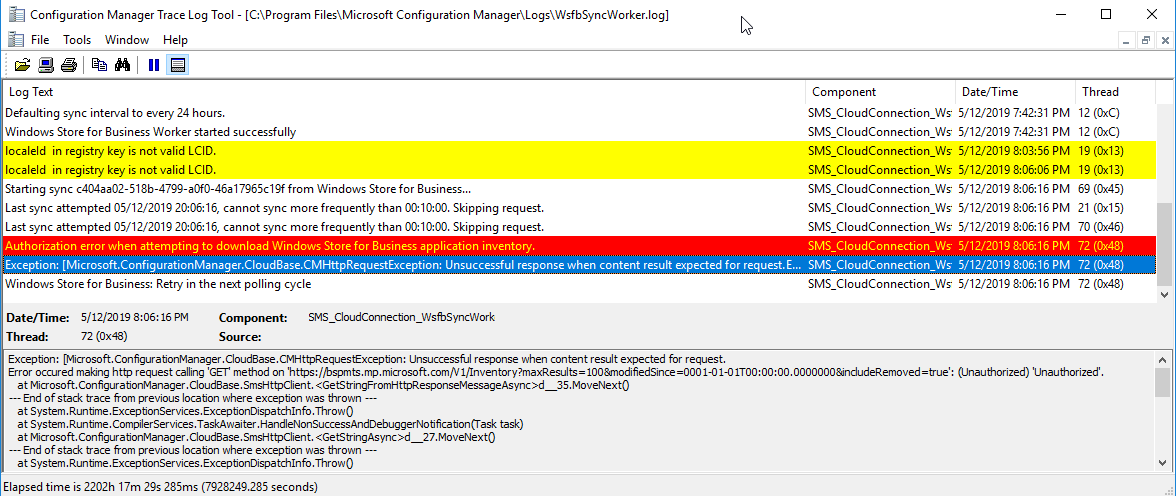The width and height of the screenshot is (1176, 496).
Task: Maximize the Configuration Manager Trace Log Tool window
Action: point(1106,14)
